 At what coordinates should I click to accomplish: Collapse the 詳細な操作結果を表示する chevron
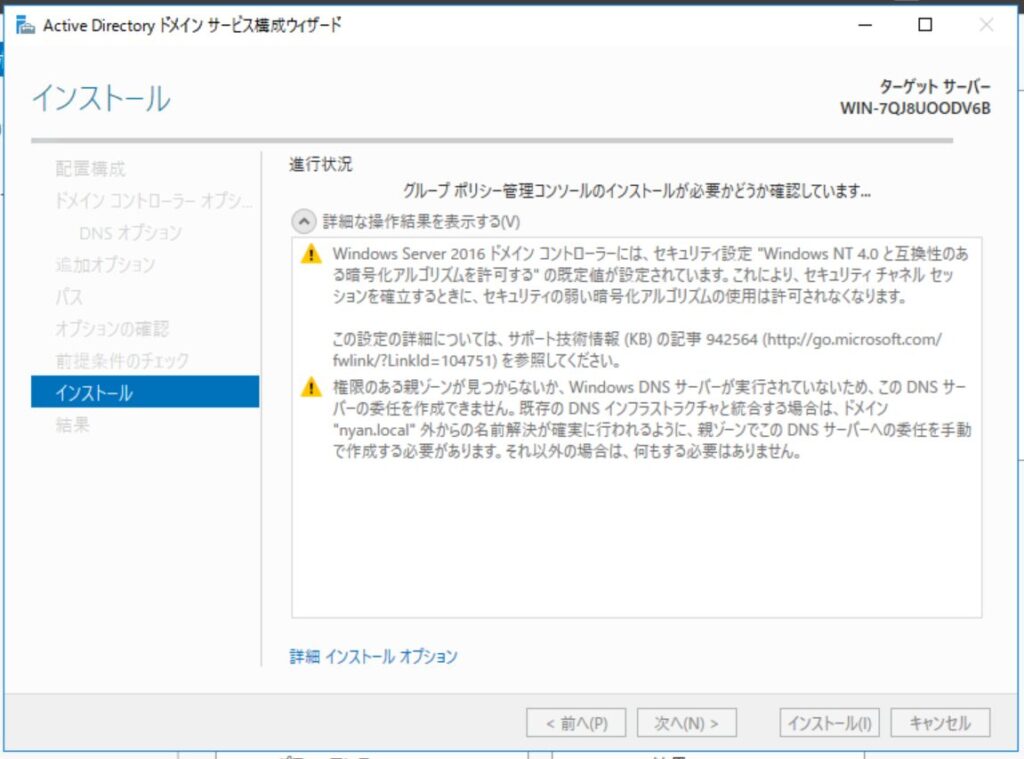pos(303,221)
